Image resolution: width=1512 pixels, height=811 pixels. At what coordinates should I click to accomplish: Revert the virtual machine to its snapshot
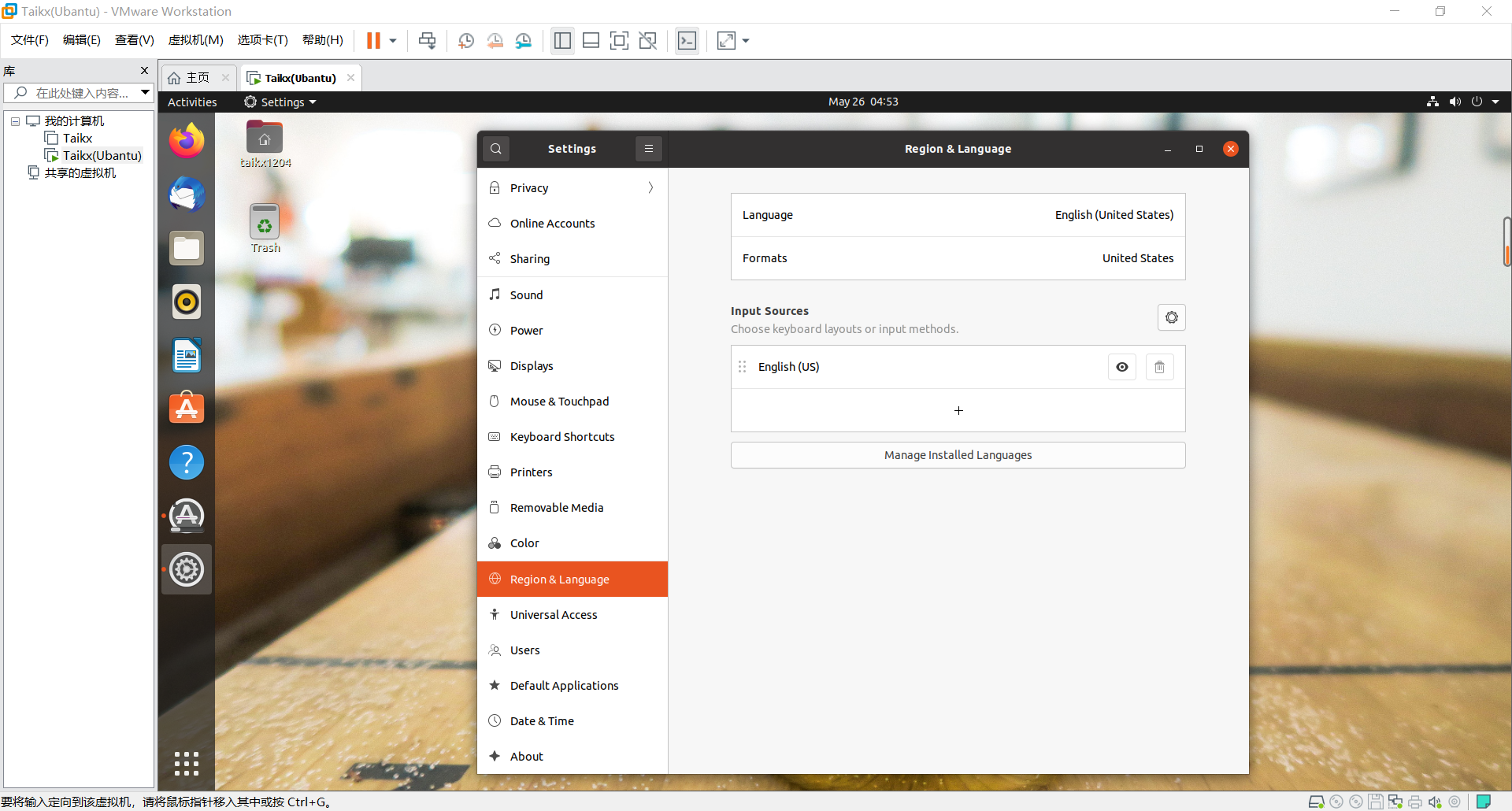pyautogui.click(x=495, y=40)
